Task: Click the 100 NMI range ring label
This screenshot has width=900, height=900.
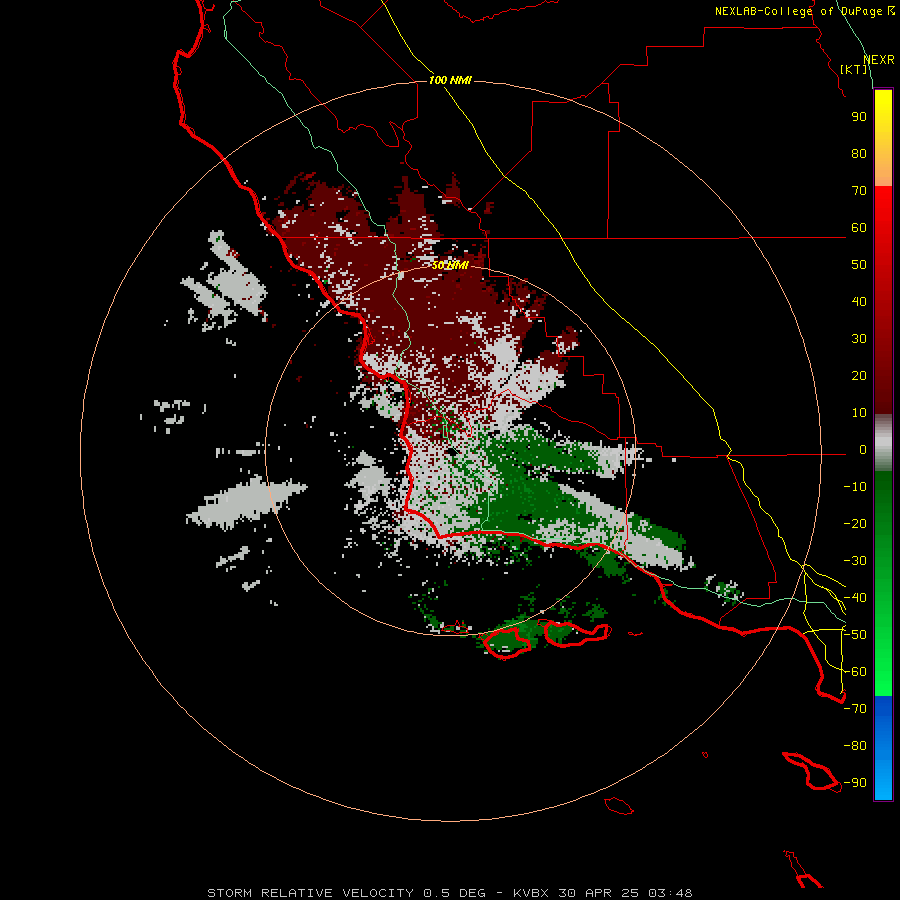Action: 450,80
